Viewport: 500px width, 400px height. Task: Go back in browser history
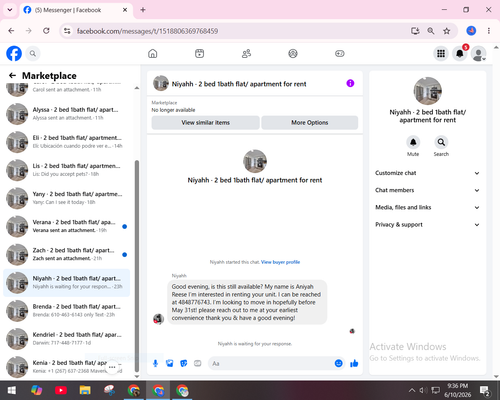(x=11, y=31)
